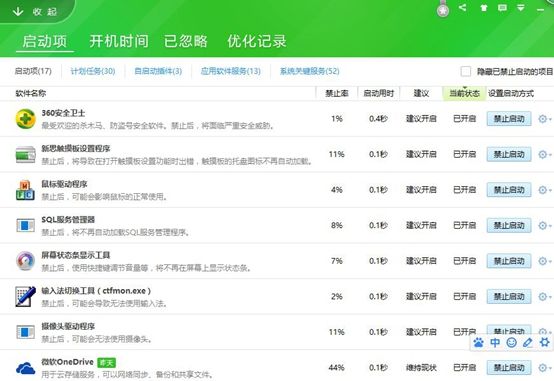The height and width of the screenshot is (381, 554).
Task: Select the 应用软件服务(13) sub-tab
Action: (230, 71)
